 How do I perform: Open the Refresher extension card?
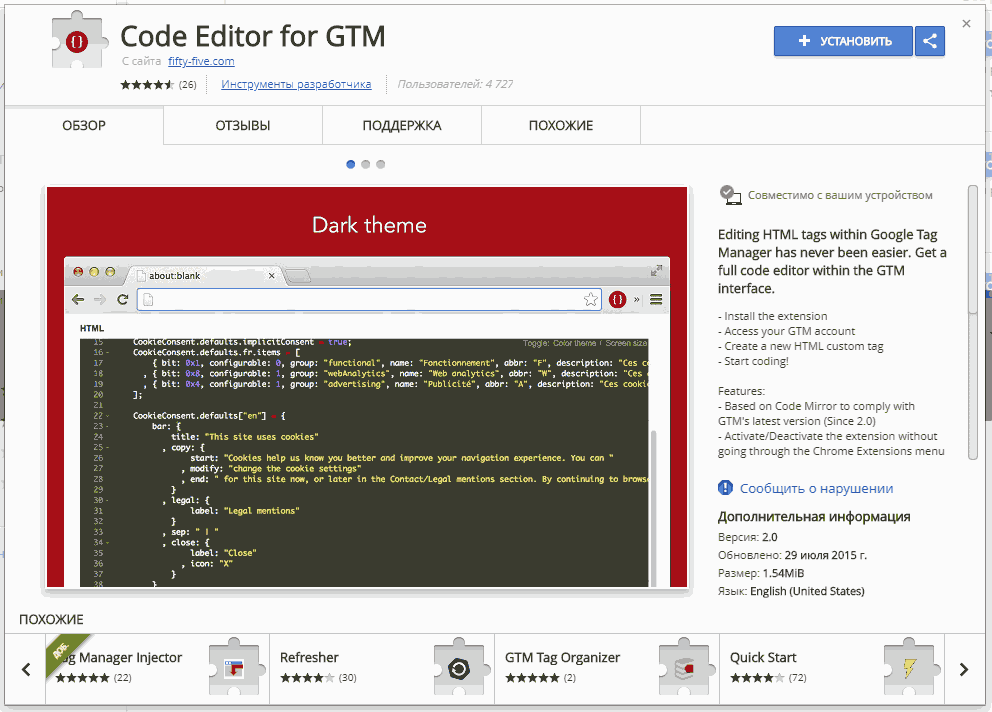coord(382,669)
